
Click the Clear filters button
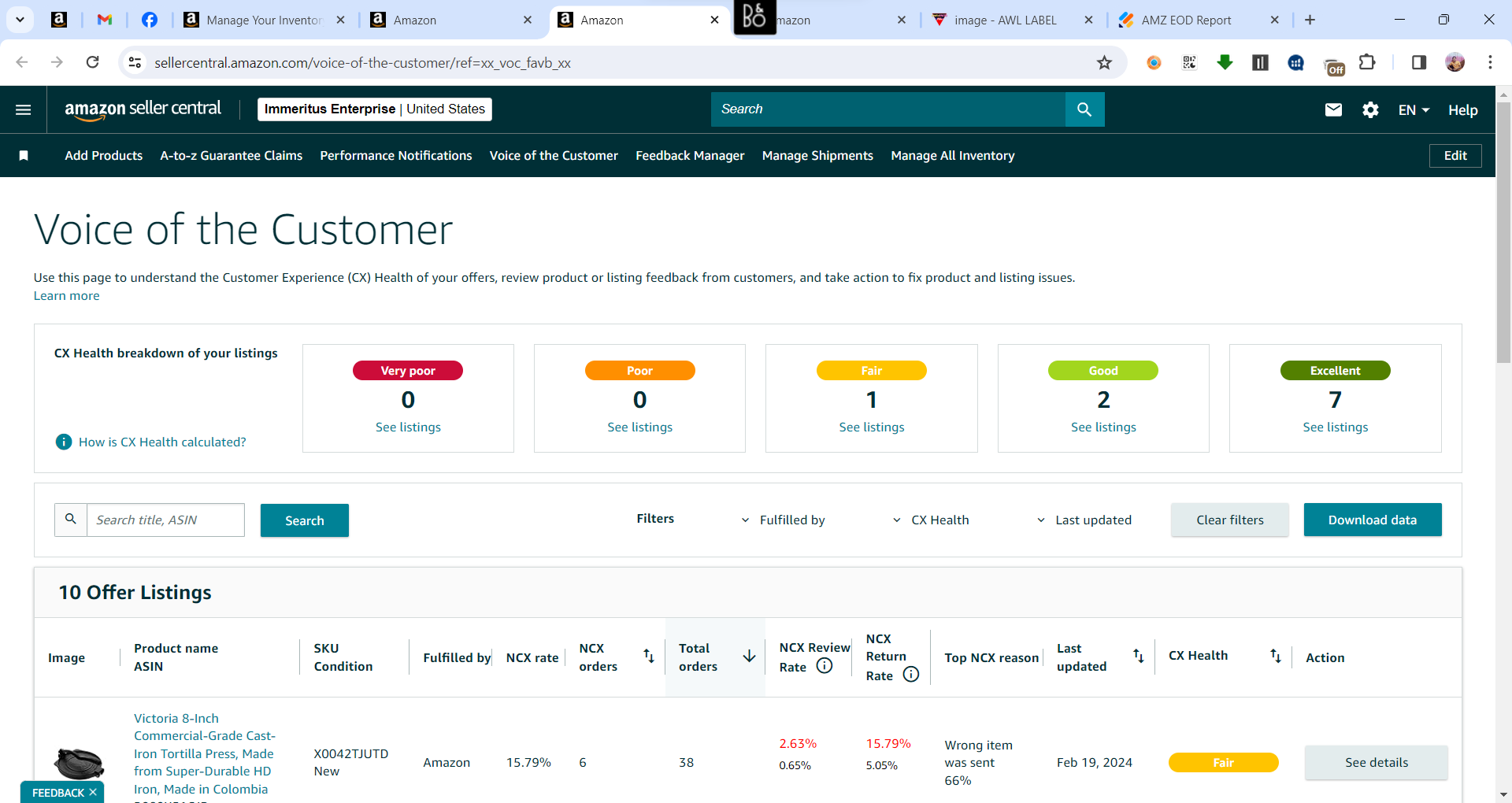coord(1230,520)
